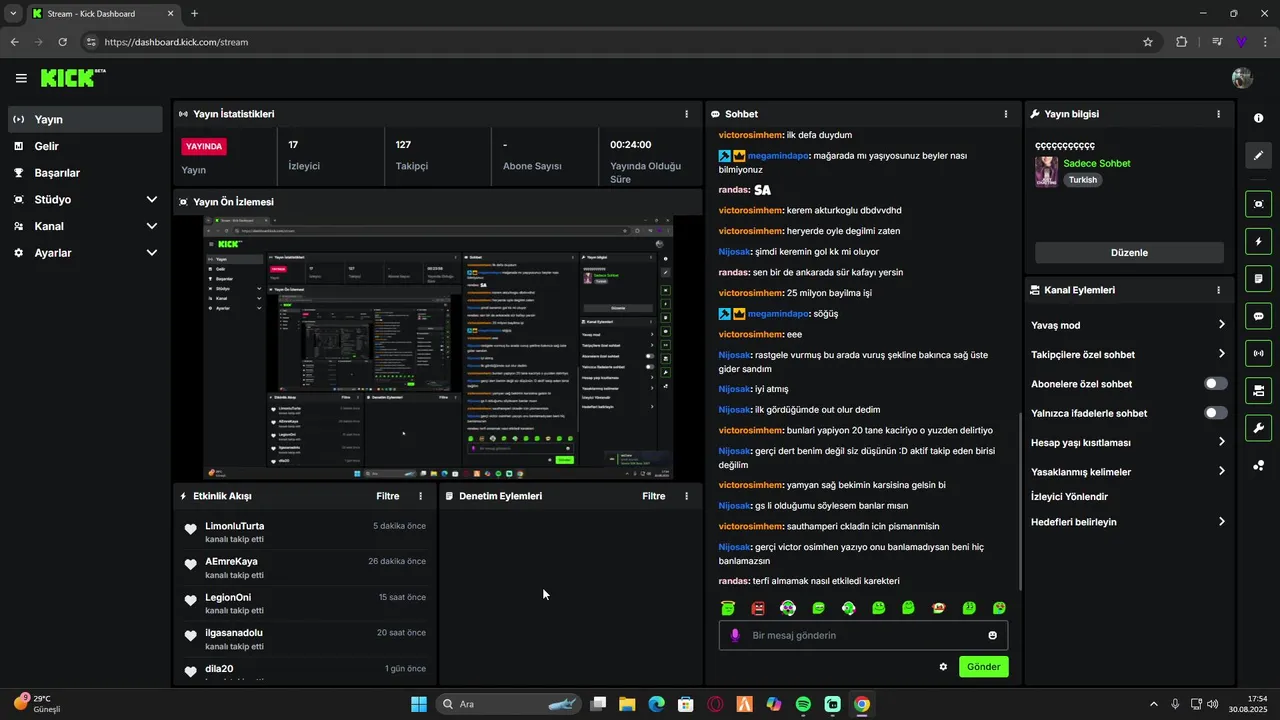1280x720 pixels.
Task: Click İzleyici Yönlendir option
Action: pos(1069,496)
